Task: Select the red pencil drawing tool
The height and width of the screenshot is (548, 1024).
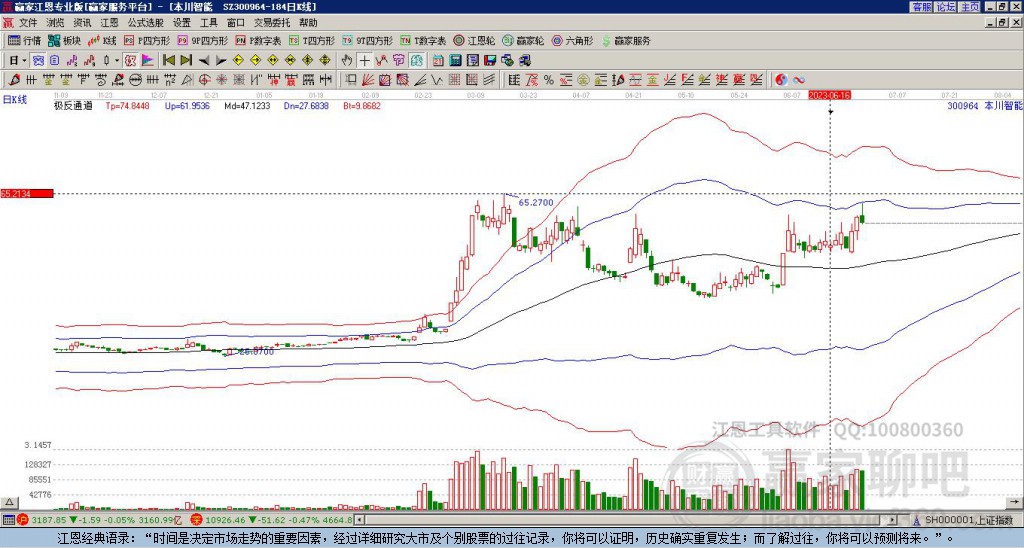Action: pyautogui.click(x=14, y=80)
